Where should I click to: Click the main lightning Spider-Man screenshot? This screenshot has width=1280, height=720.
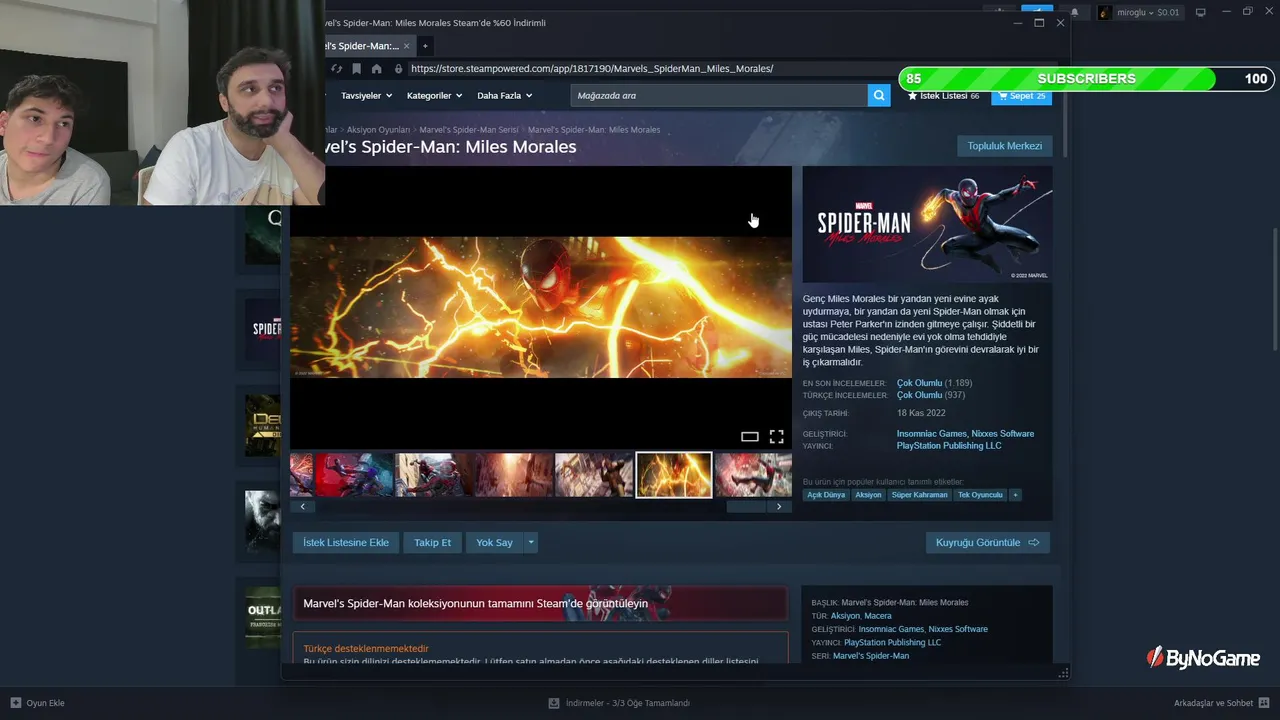pos(541,307)
